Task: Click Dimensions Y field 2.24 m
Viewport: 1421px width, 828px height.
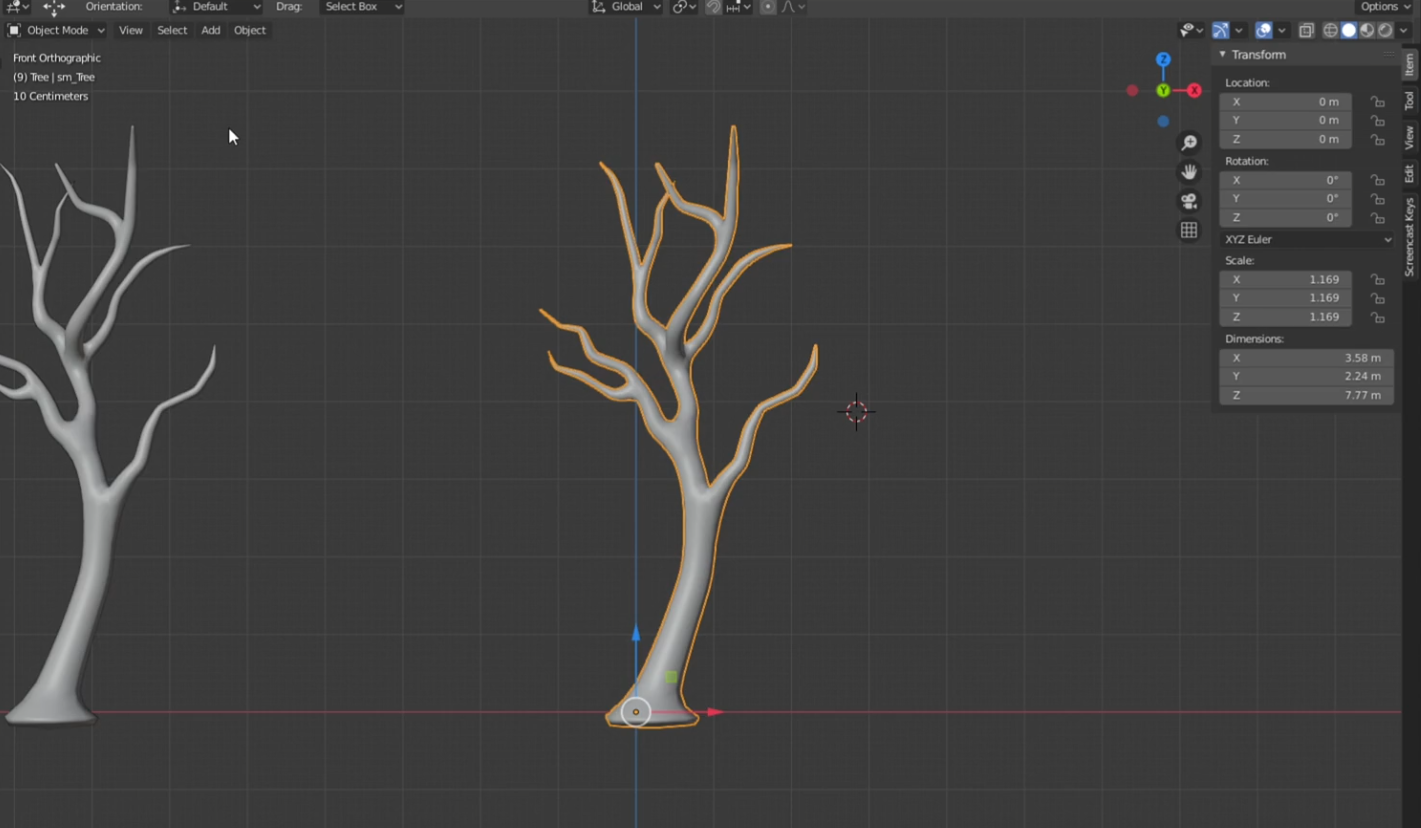Action: (1306, 376)
